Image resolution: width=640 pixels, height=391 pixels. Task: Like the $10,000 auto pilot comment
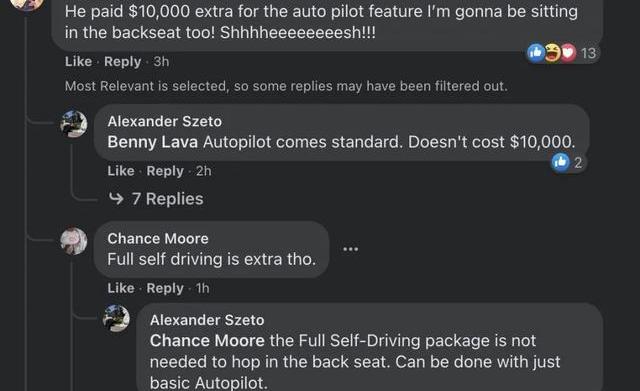click(x=78, y=61)
